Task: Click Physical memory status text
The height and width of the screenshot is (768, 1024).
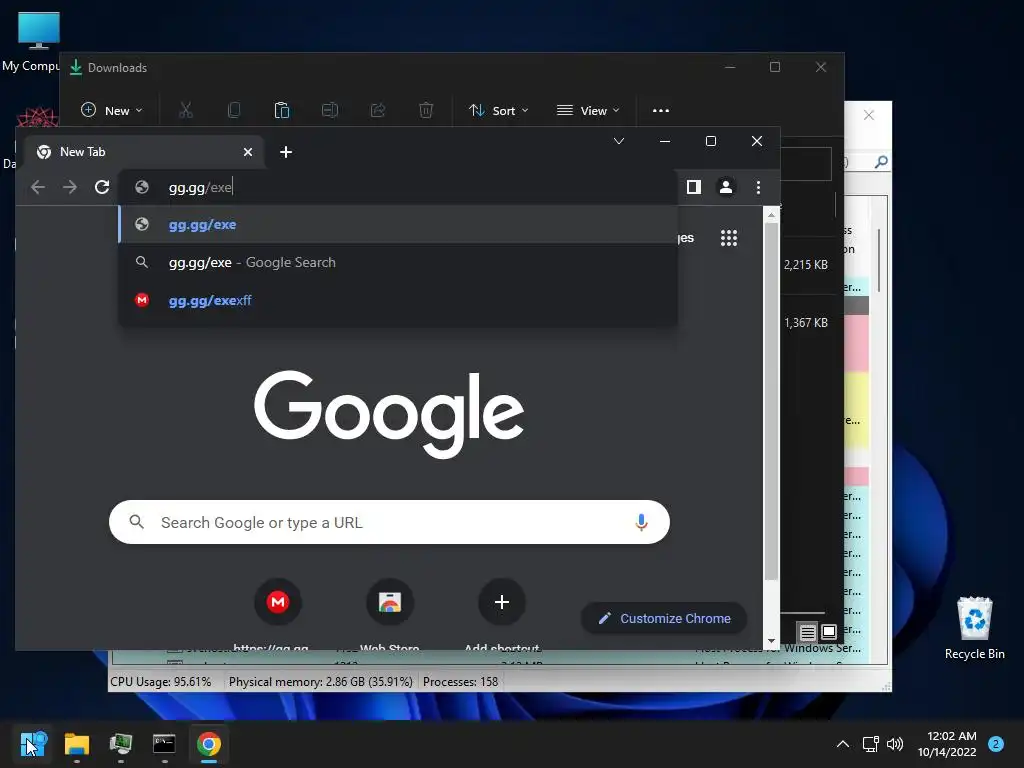Action: pyautogui.click(x=321, y=682)
